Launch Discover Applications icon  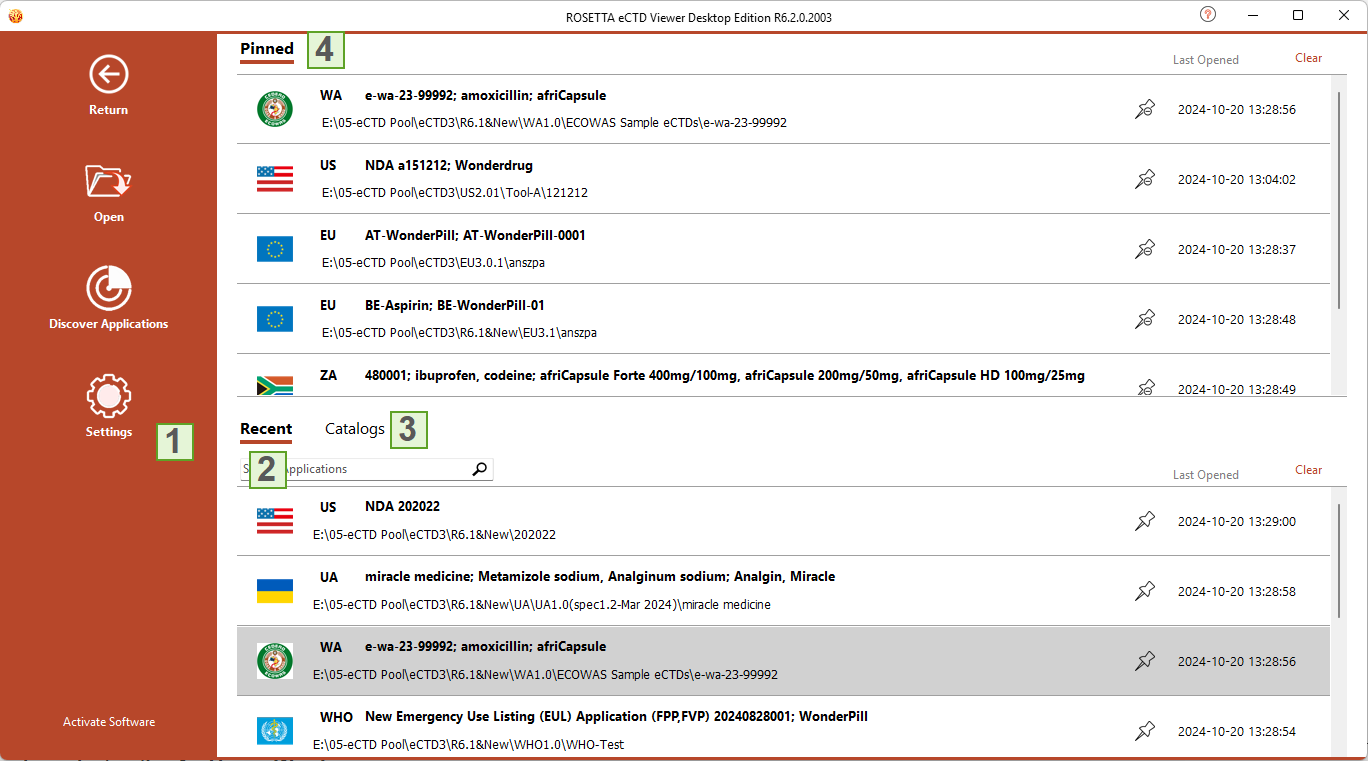108,288
